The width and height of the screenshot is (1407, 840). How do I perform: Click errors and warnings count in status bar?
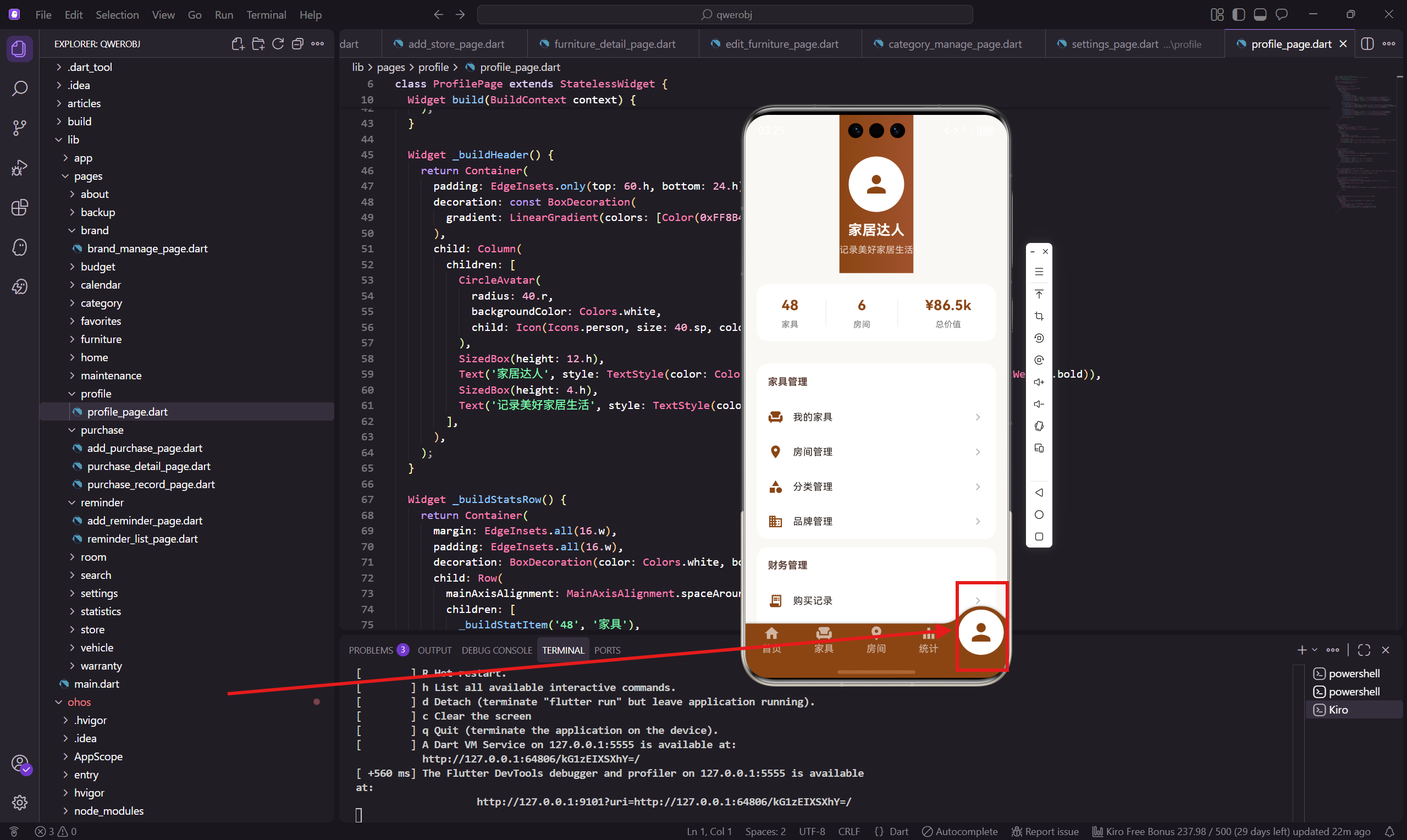click(x=56, y=832)
